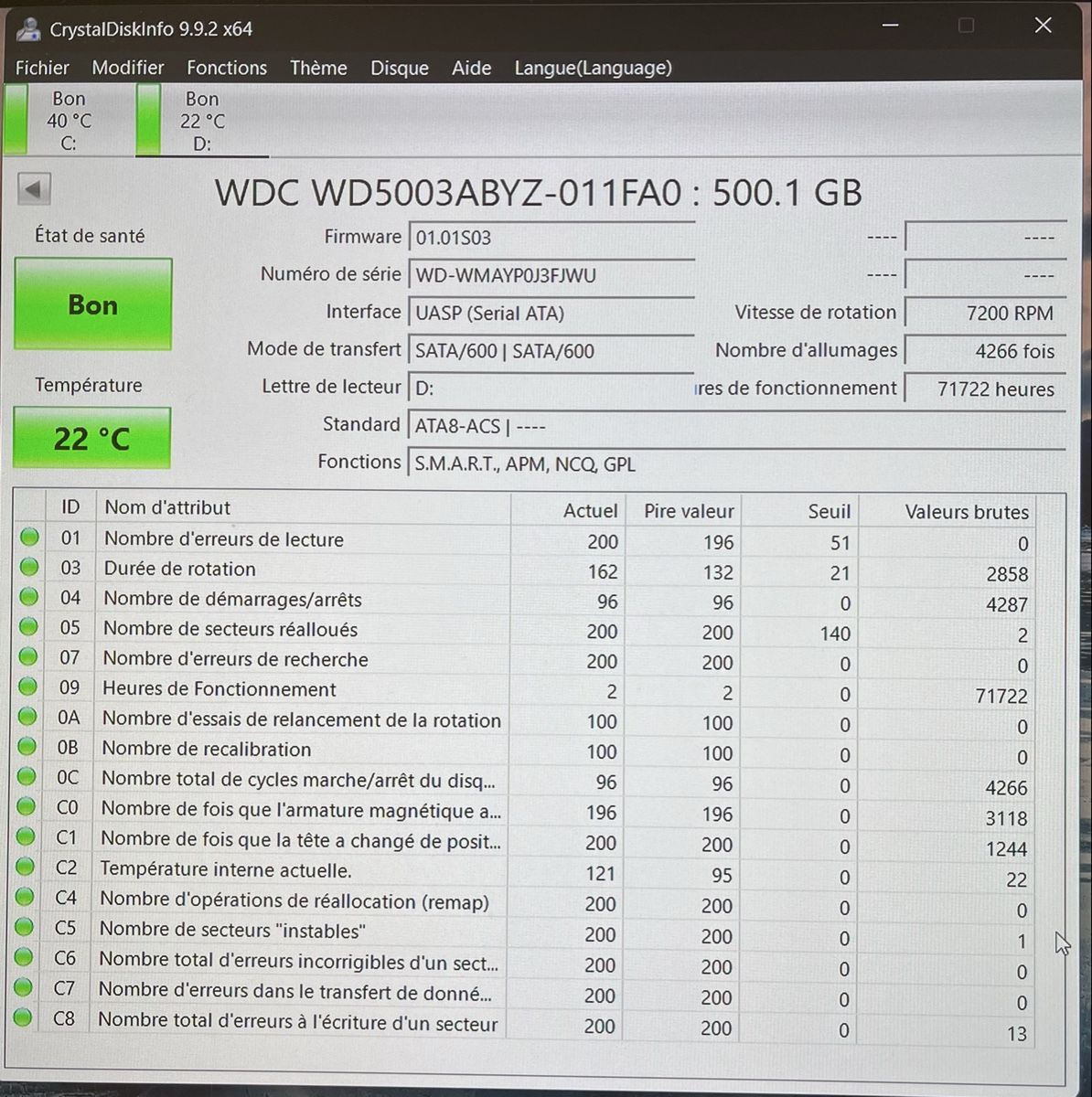The width and height of the screenshot is (1092, 1097).
Task: Click status dot for attribute C8
Action: 23,1017
